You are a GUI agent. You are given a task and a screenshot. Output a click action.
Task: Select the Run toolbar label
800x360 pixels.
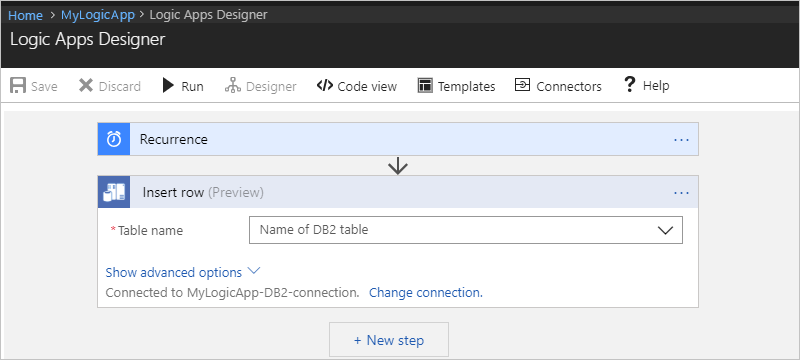(x=192, y=87)
